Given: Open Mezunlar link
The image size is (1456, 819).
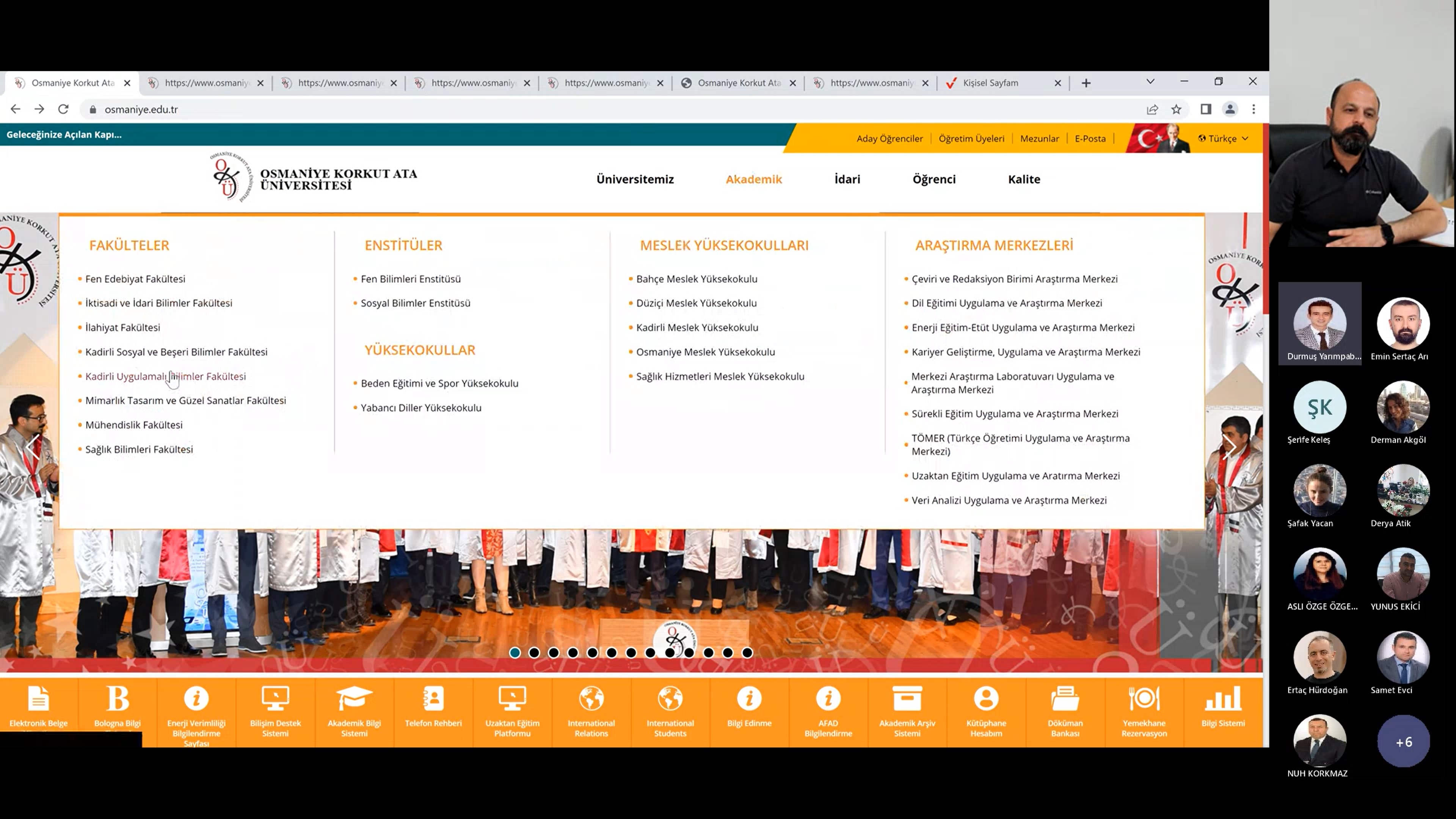Looking at the screenshot, I should (x=1039, y=138).
